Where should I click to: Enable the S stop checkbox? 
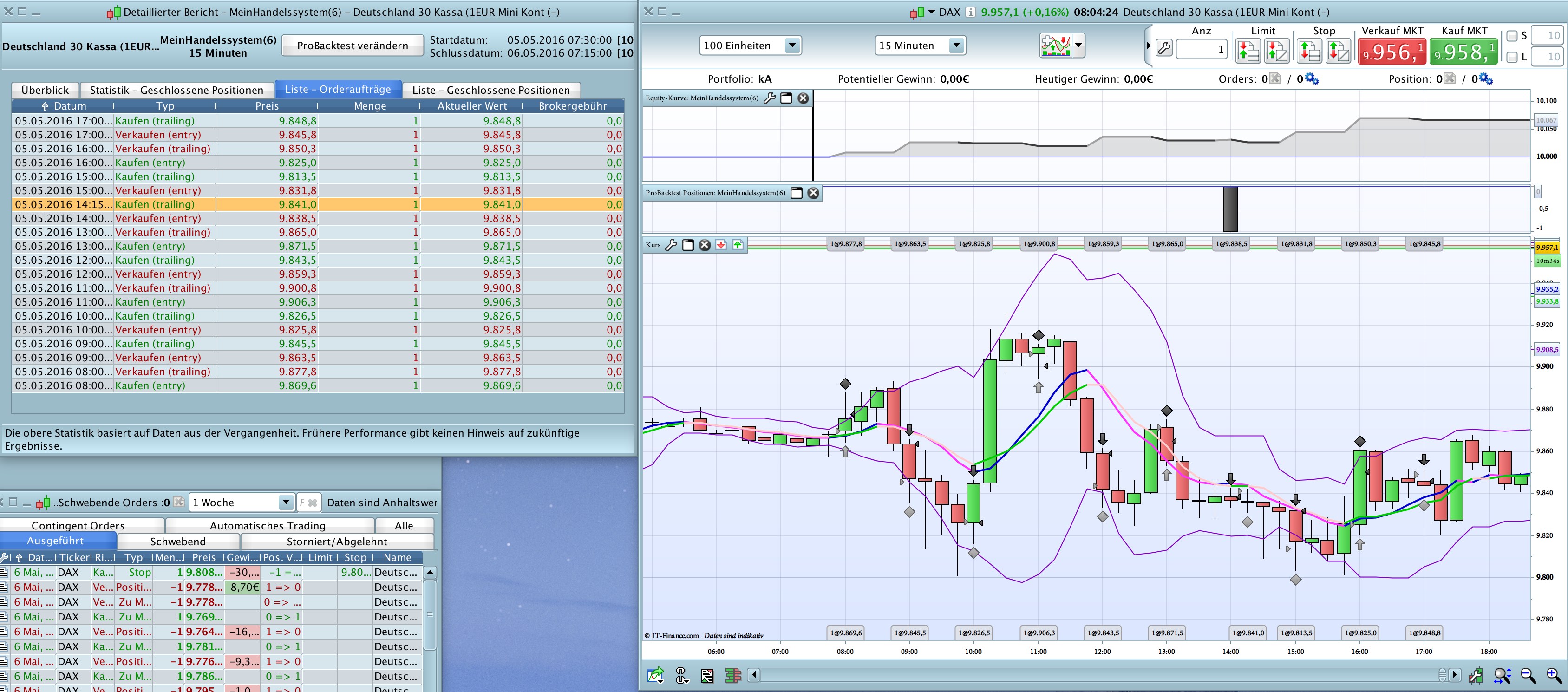1511,36
